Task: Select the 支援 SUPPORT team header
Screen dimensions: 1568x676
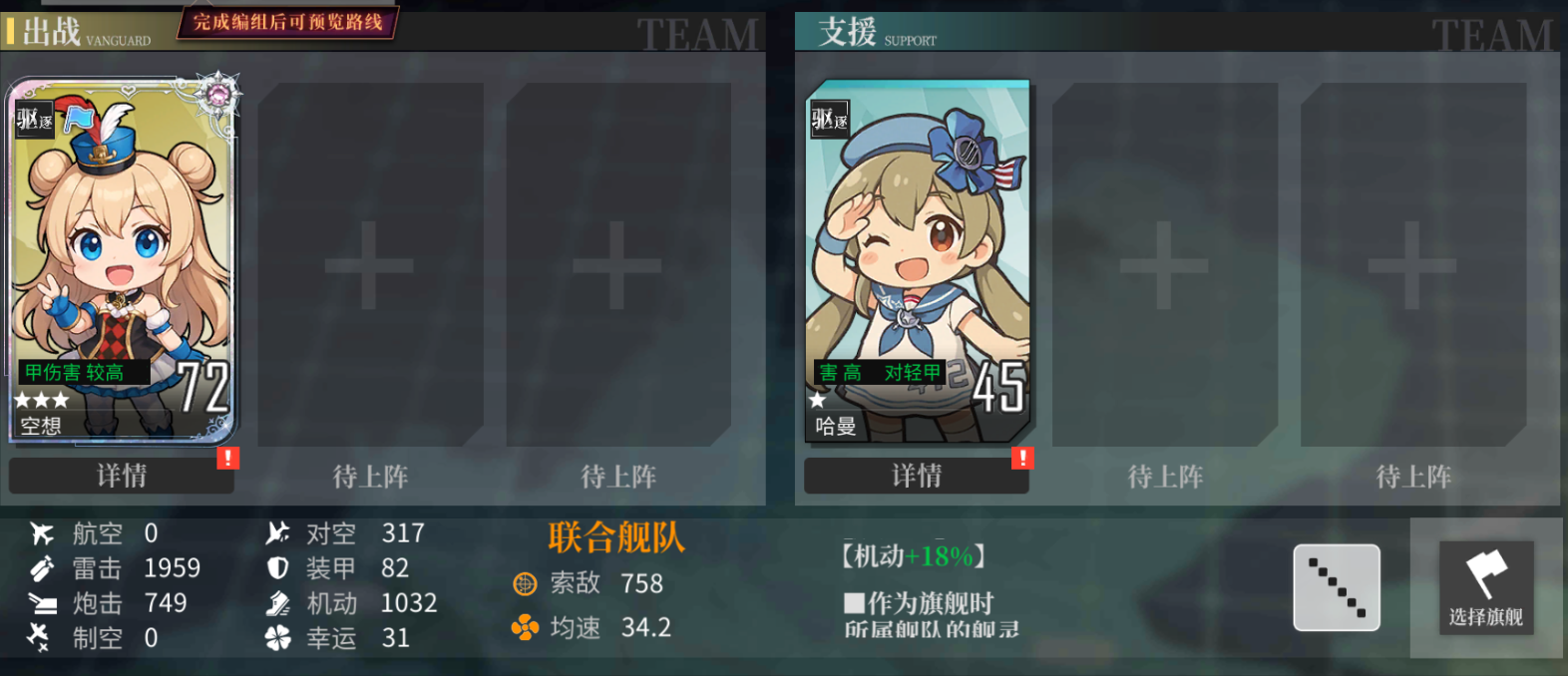Action: coord(877,32)
